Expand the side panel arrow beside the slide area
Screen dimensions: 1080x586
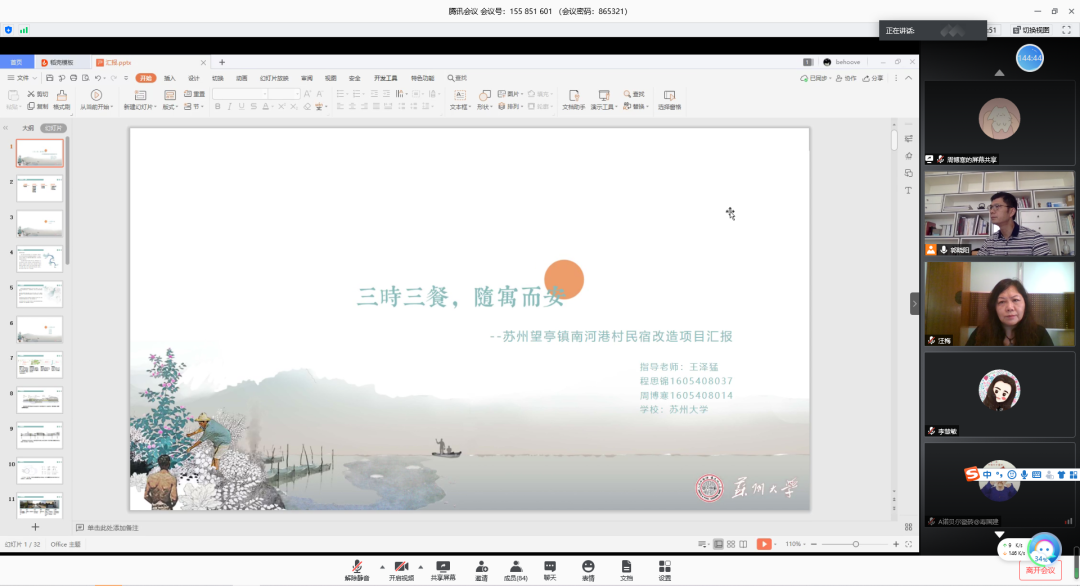(915, 304)
